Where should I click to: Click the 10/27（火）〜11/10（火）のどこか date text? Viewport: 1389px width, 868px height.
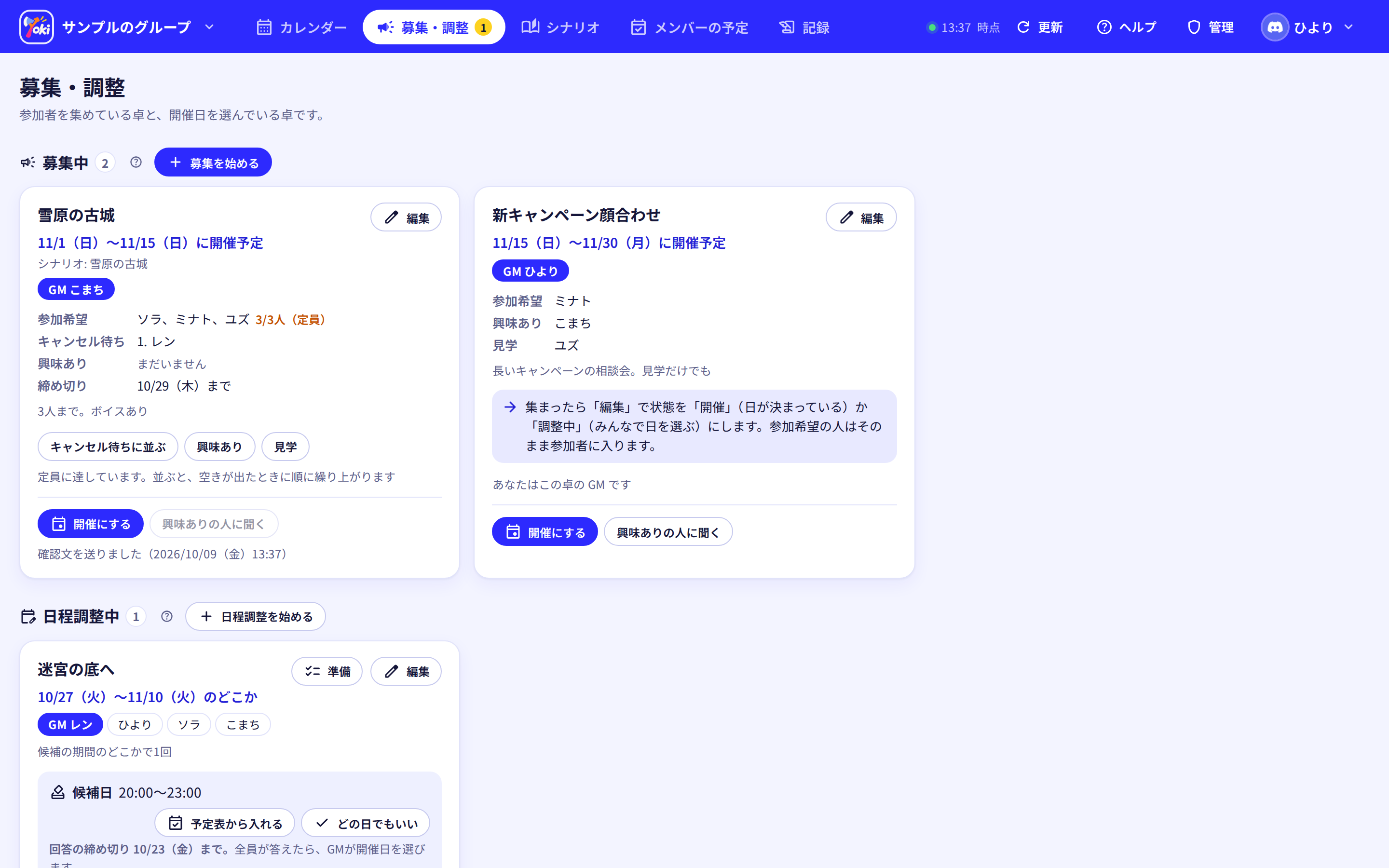click(148, 697)
